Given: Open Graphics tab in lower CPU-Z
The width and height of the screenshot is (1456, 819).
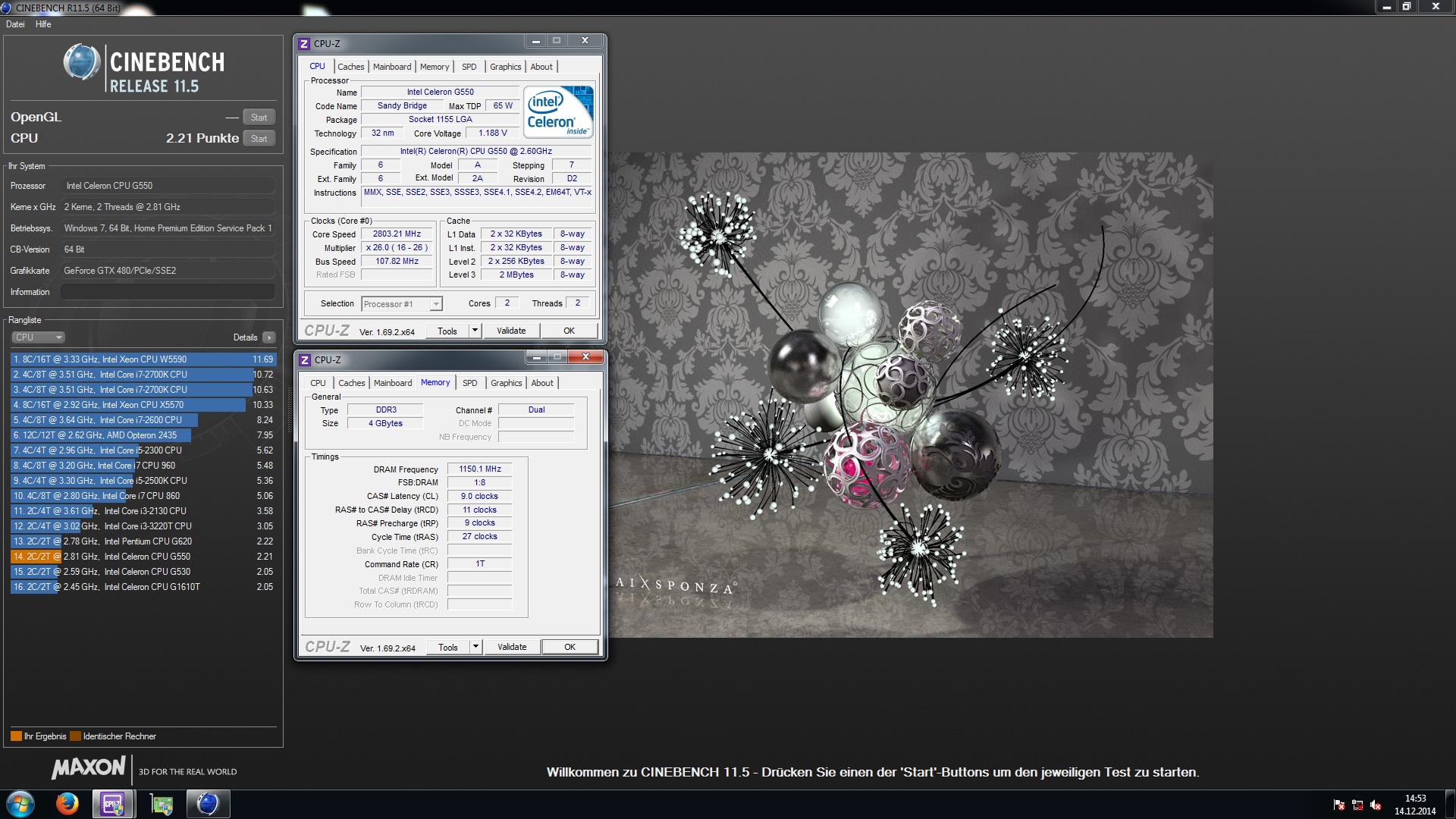Looking at the screenshot, I should click(507, 383).
